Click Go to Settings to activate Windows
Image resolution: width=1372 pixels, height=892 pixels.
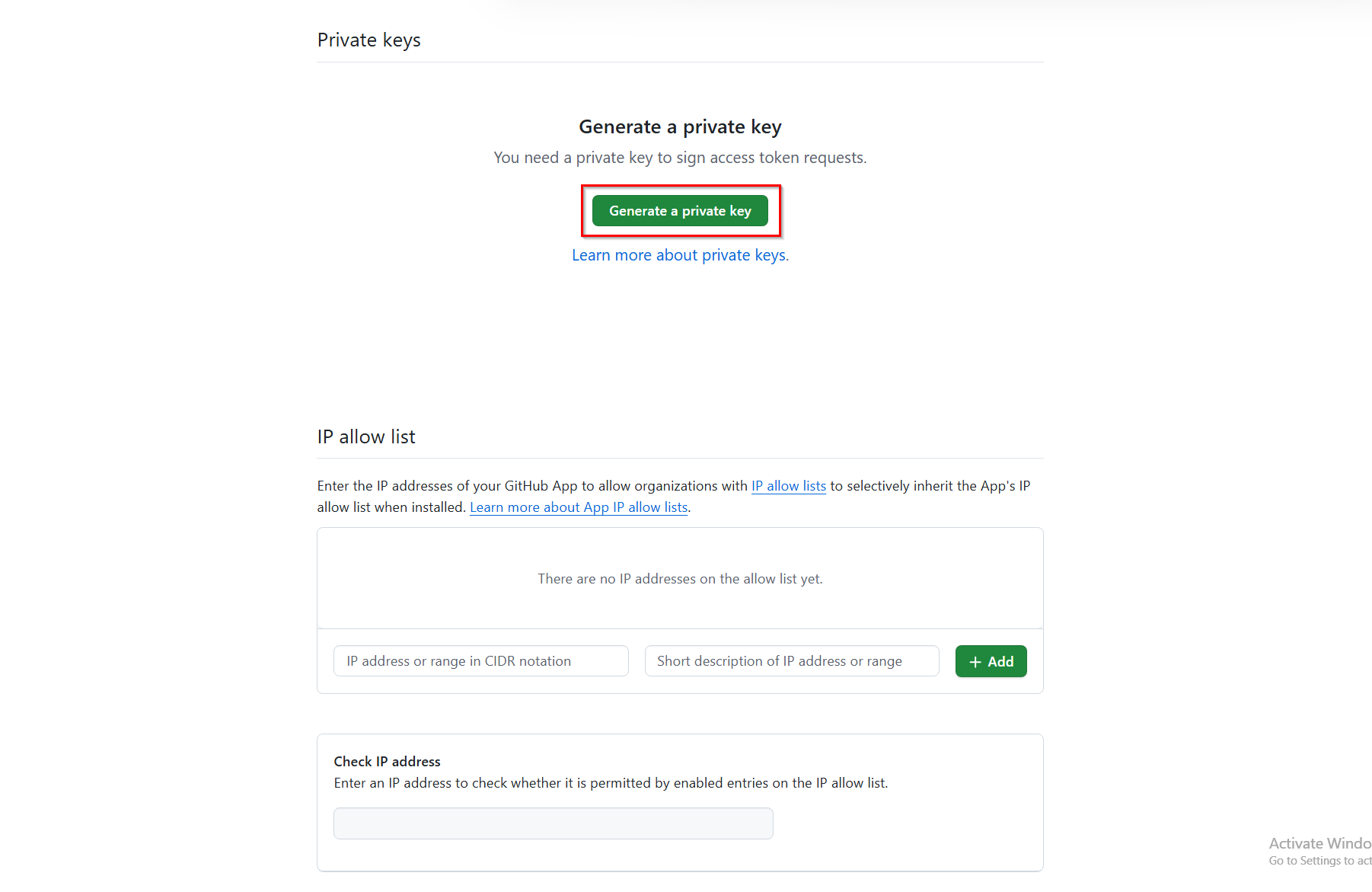[1319, 860]
